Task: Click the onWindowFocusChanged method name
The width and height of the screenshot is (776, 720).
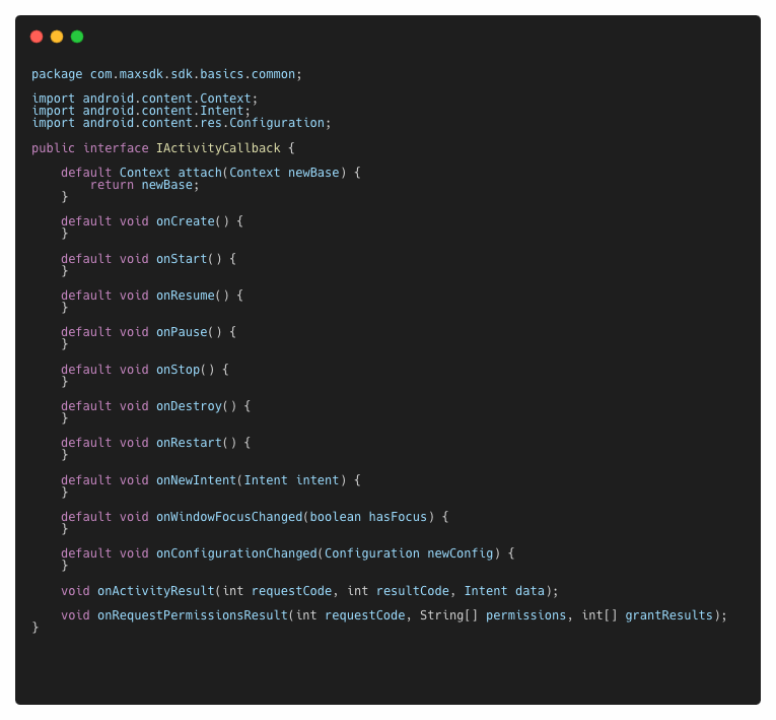Action: tap(229, 517)
